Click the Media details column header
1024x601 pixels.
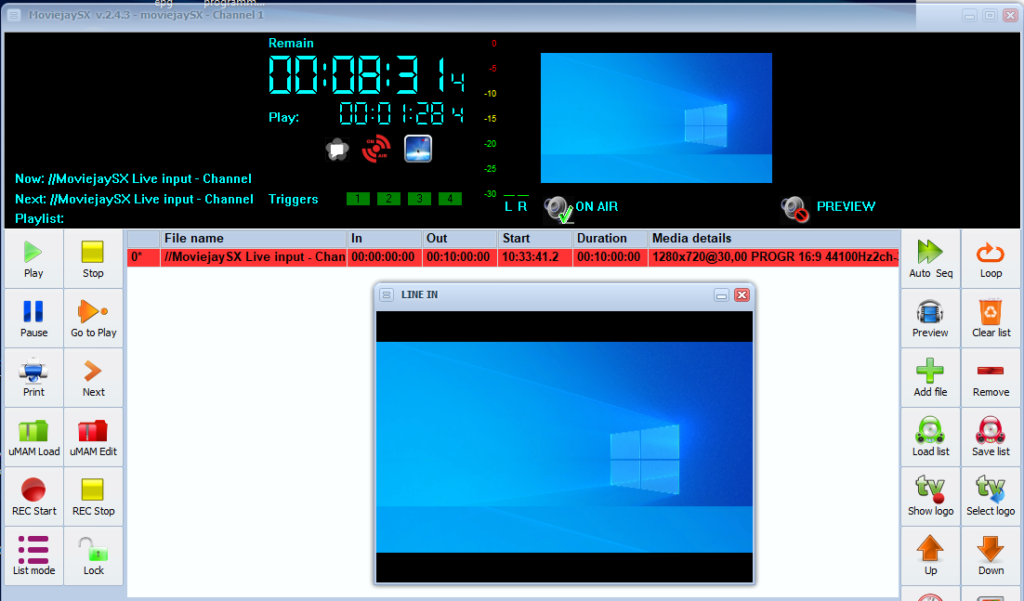tap(774, 238)
